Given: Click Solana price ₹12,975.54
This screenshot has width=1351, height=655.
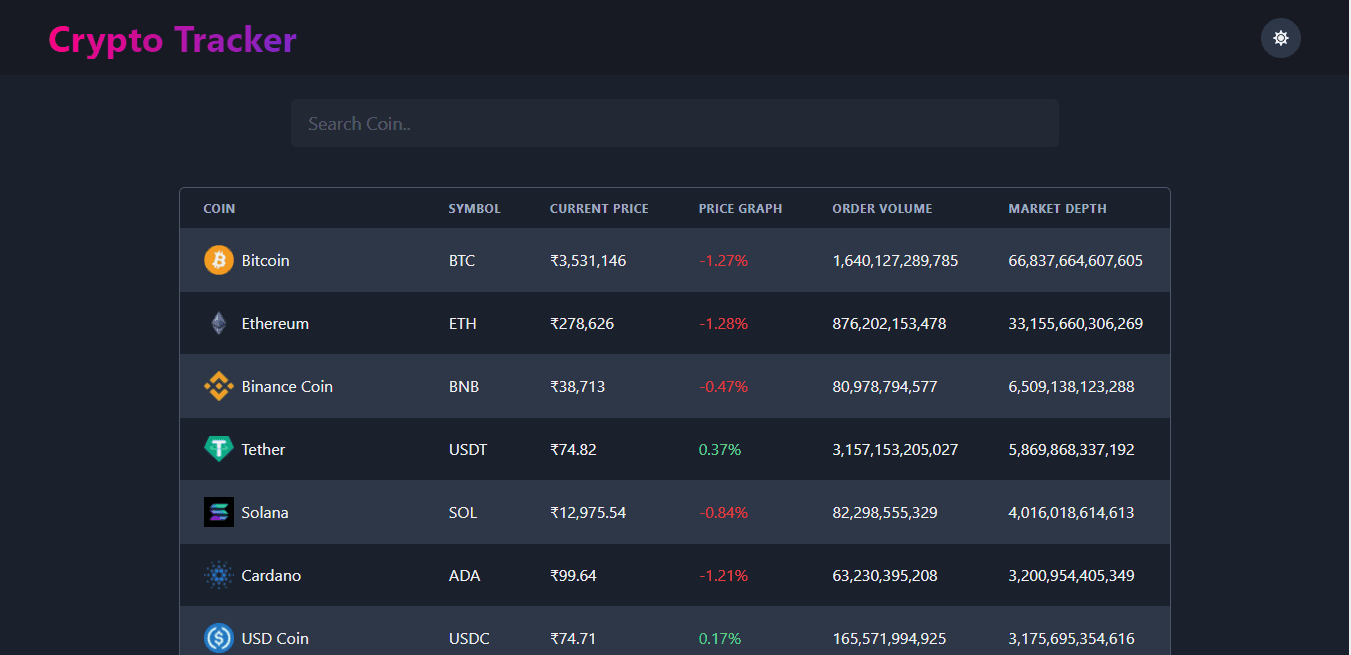Looking at the screenshot, I should pyautogui.click(x=588, y=512).
